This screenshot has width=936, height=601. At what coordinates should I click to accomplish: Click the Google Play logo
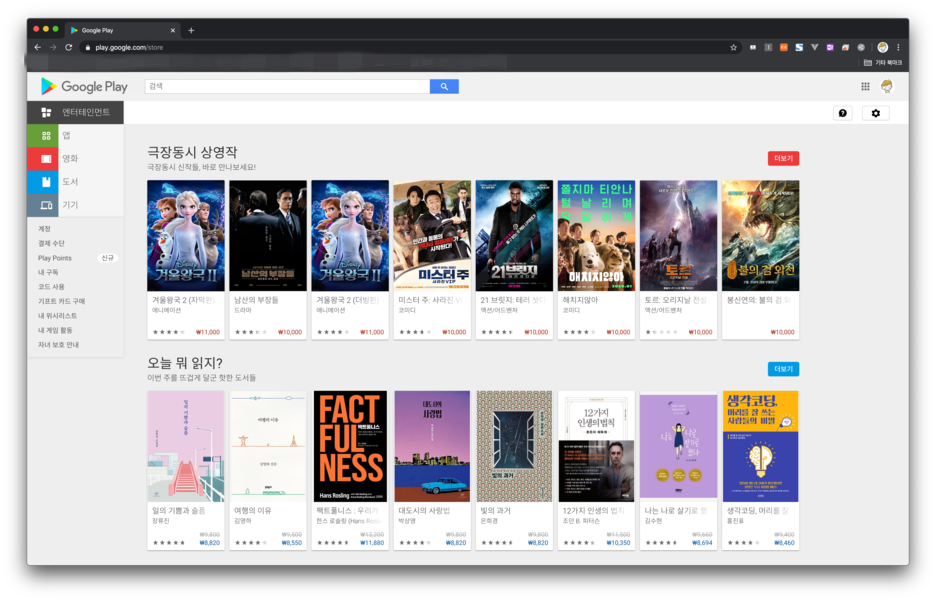[x=84, y=87]
